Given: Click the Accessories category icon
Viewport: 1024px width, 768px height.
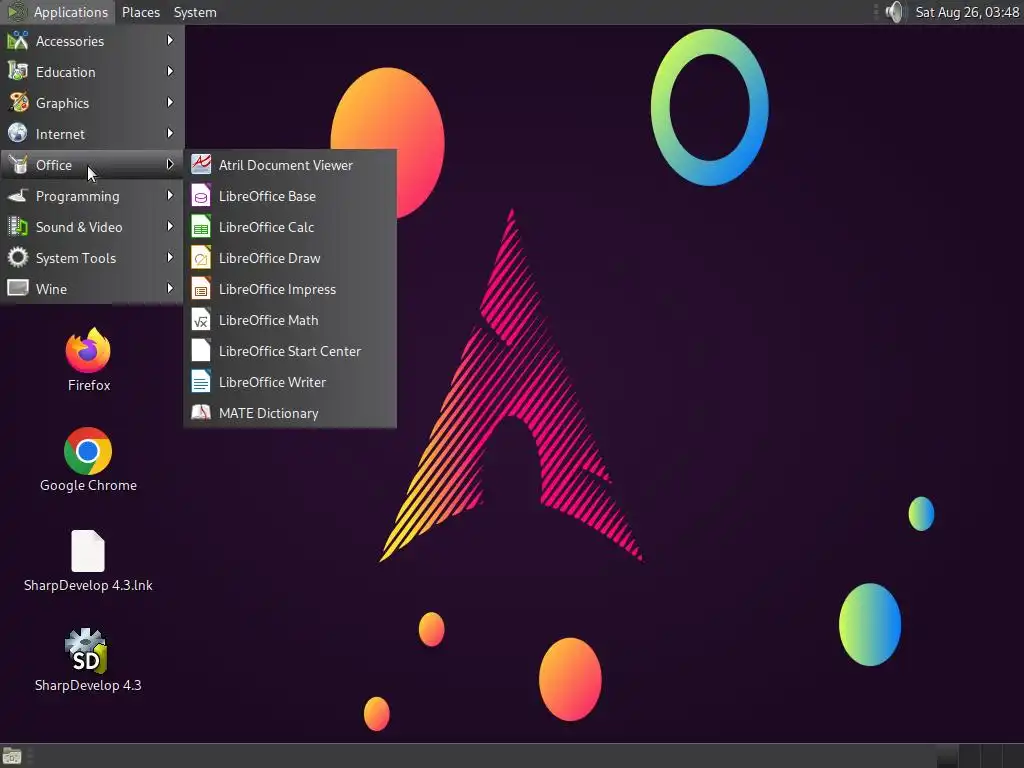Looking at the screenshot, I should (x=18, y=40).
